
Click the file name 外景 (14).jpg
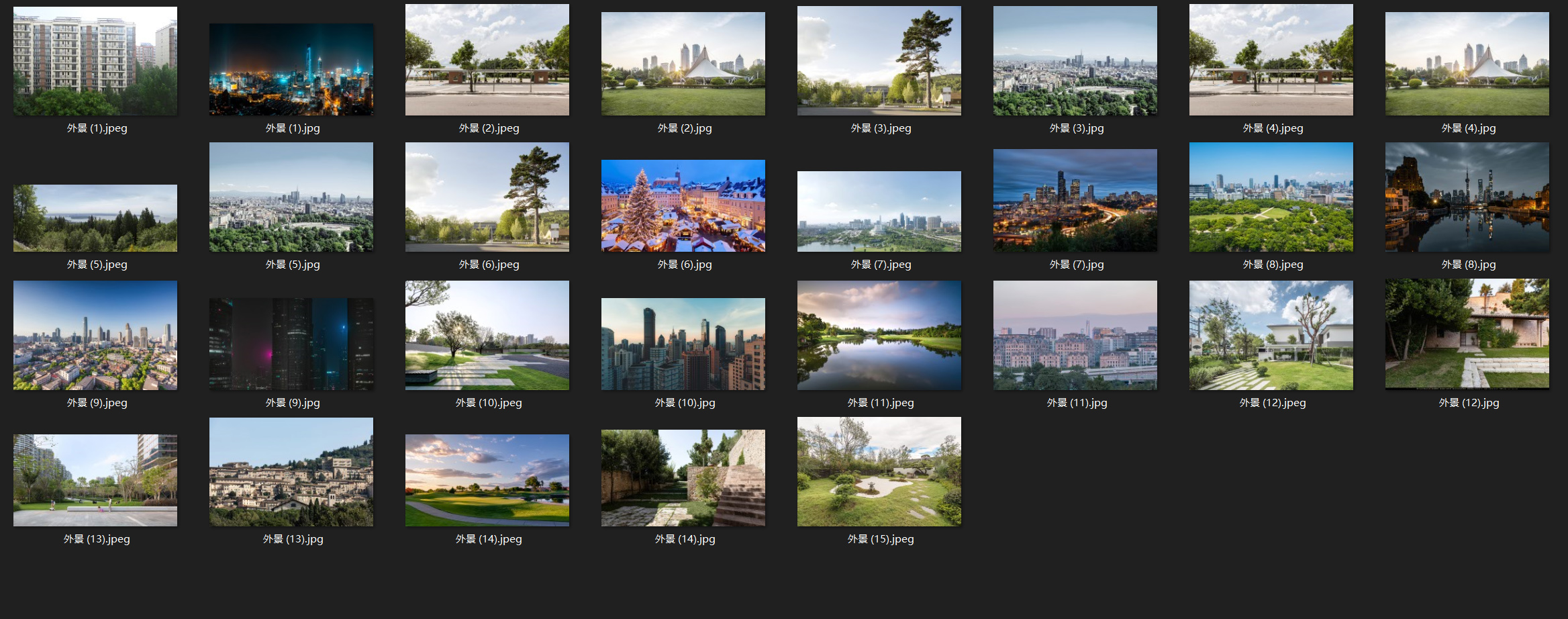click(685, 539)
